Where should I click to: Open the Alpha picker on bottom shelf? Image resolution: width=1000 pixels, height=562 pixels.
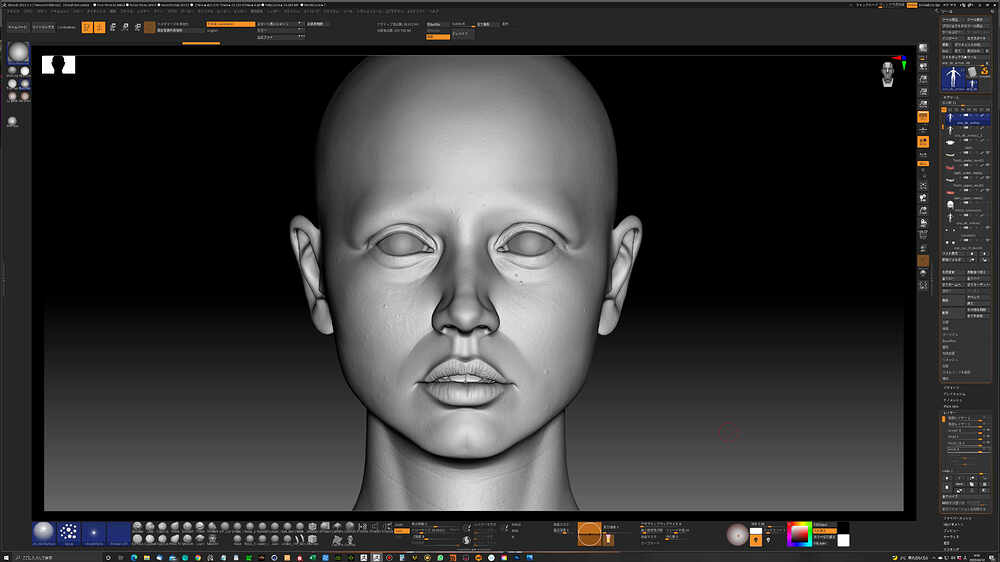tap(94, 533)
